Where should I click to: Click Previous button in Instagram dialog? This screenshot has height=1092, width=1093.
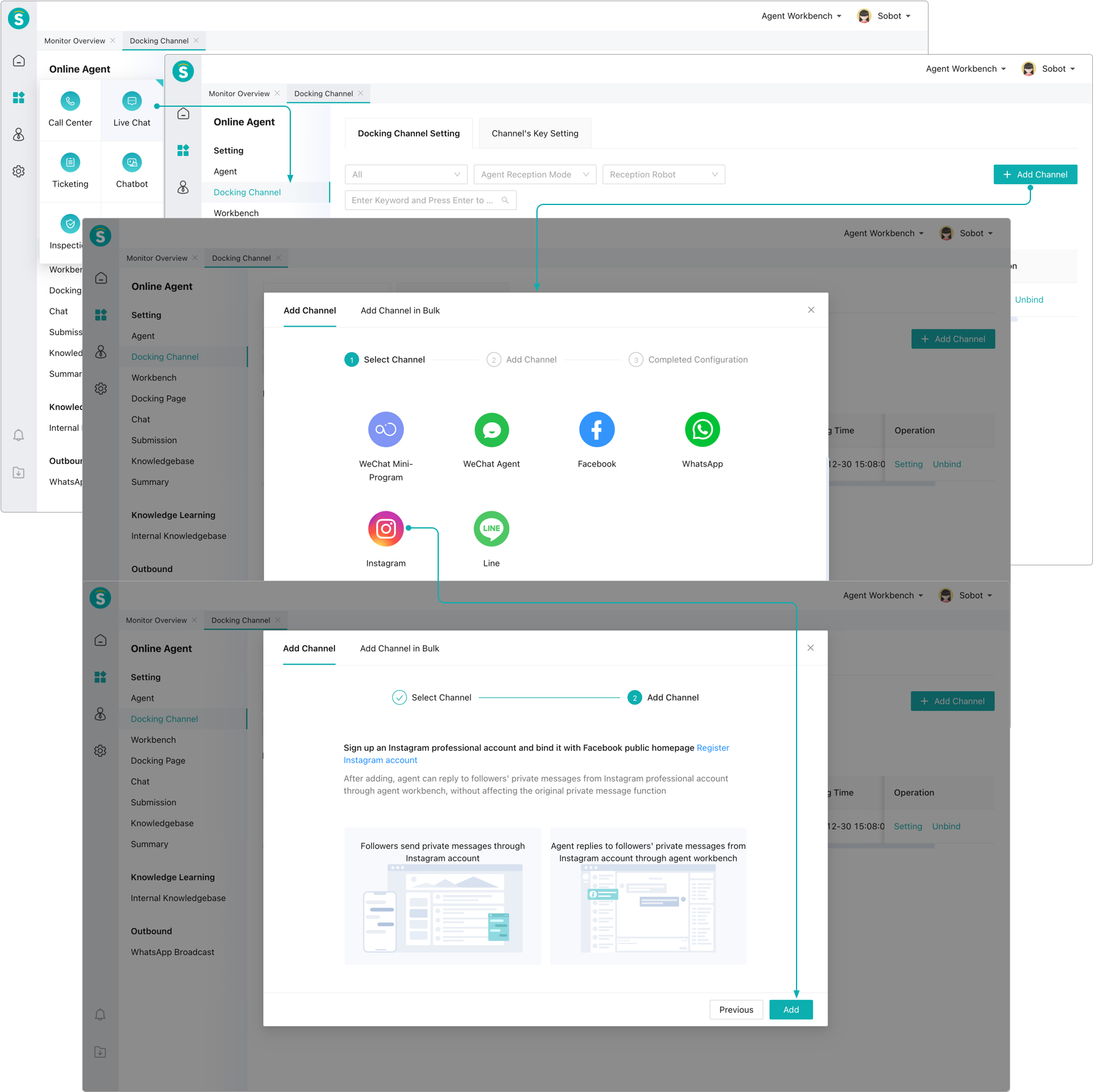click(x=736, y=1010)
